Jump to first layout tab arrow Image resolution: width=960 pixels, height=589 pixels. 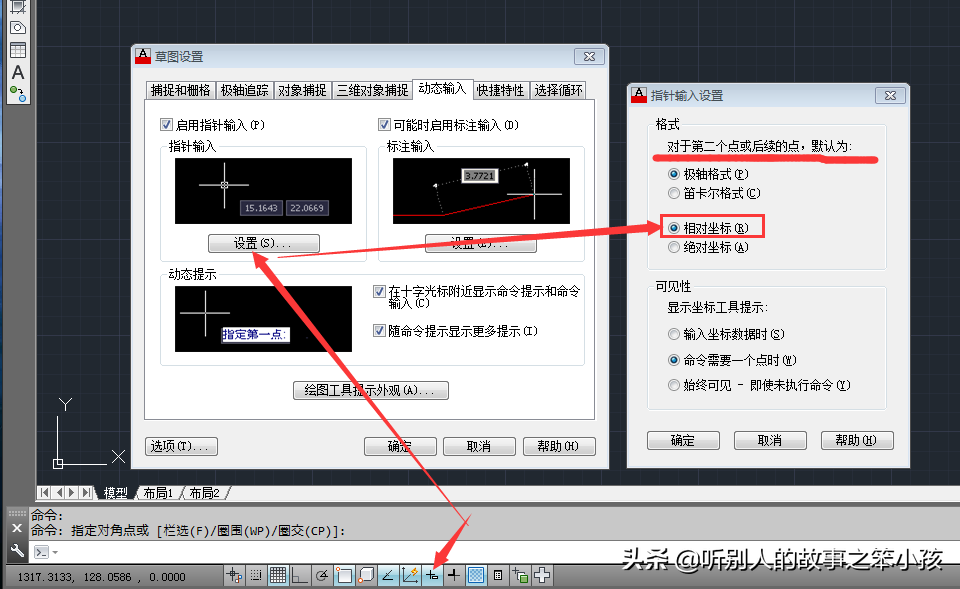pos(45,492)
